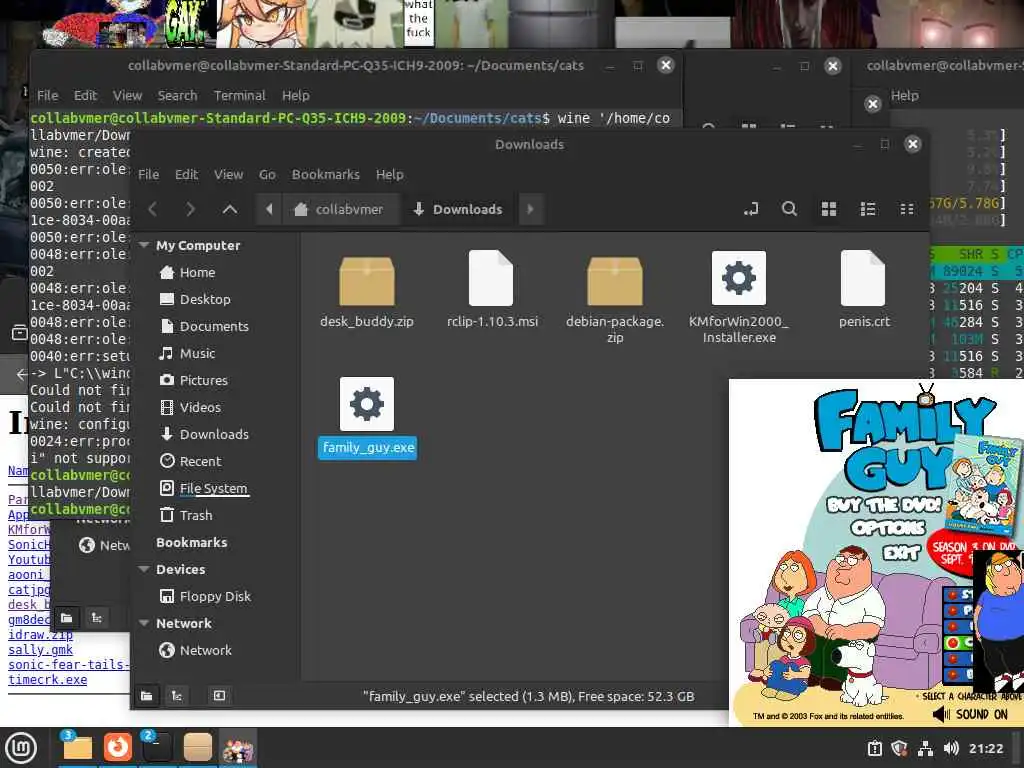The width and height of the screenshot is (1024, 768).
Task: Open the File menu in Downloads window
Action: pos(148,174)
